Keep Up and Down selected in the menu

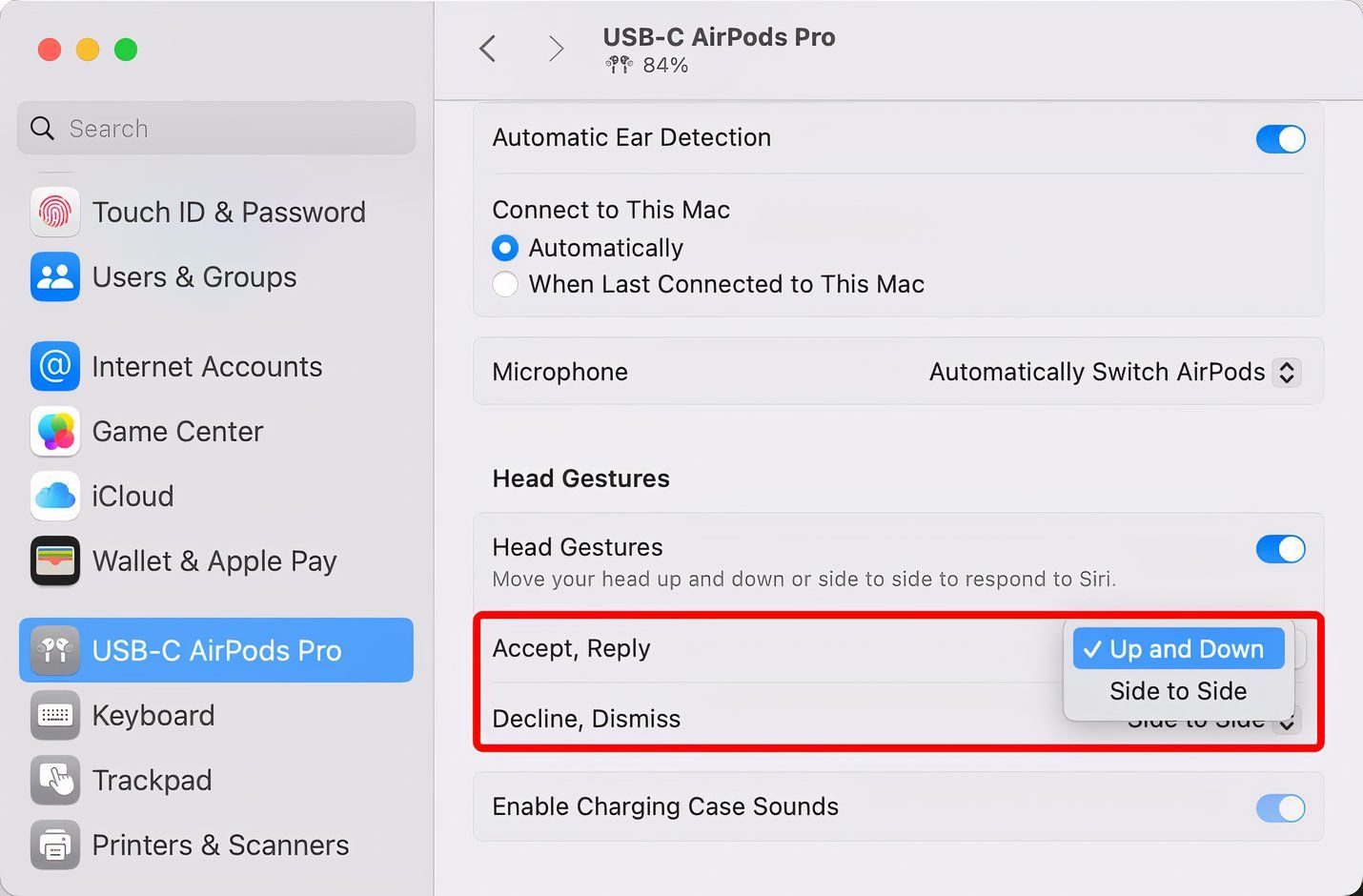click(1178, 648)
